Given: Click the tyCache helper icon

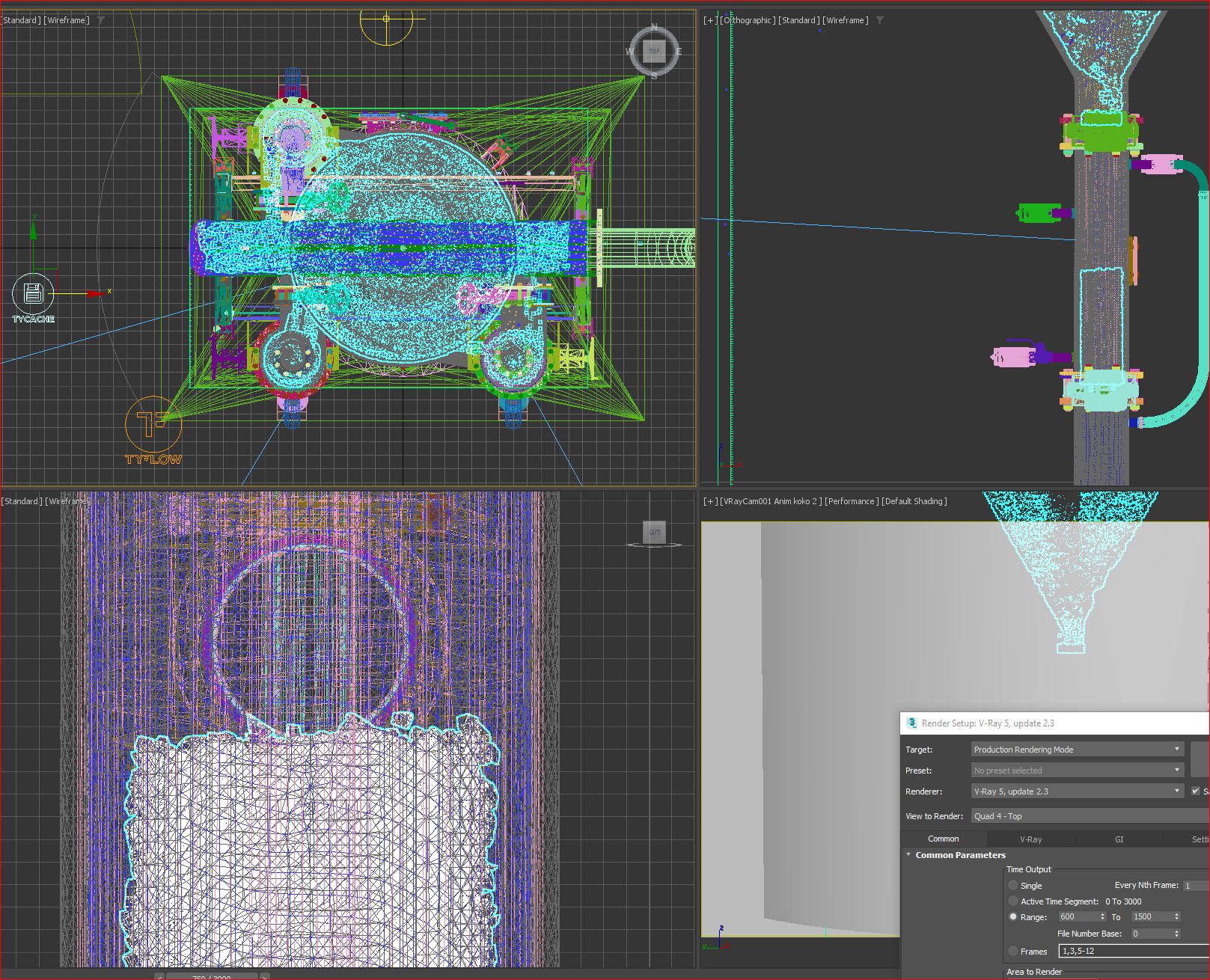Looking at the screenshot, I should [x=33, y=294].
